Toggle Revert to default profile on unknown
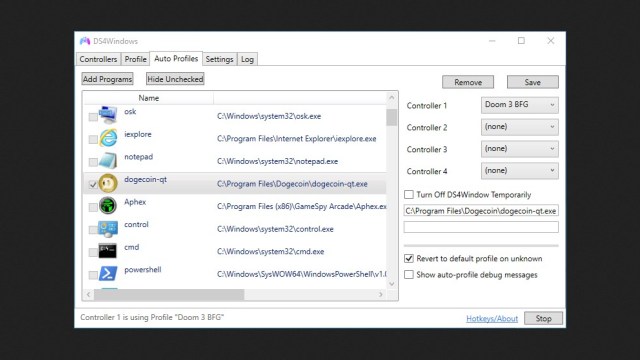 pos(409,258)
